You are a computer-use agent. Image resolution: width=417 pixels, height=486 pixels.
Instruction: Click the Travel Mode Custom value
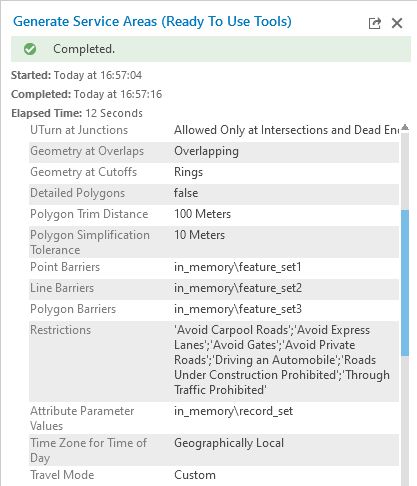click(x=195, y=475)
